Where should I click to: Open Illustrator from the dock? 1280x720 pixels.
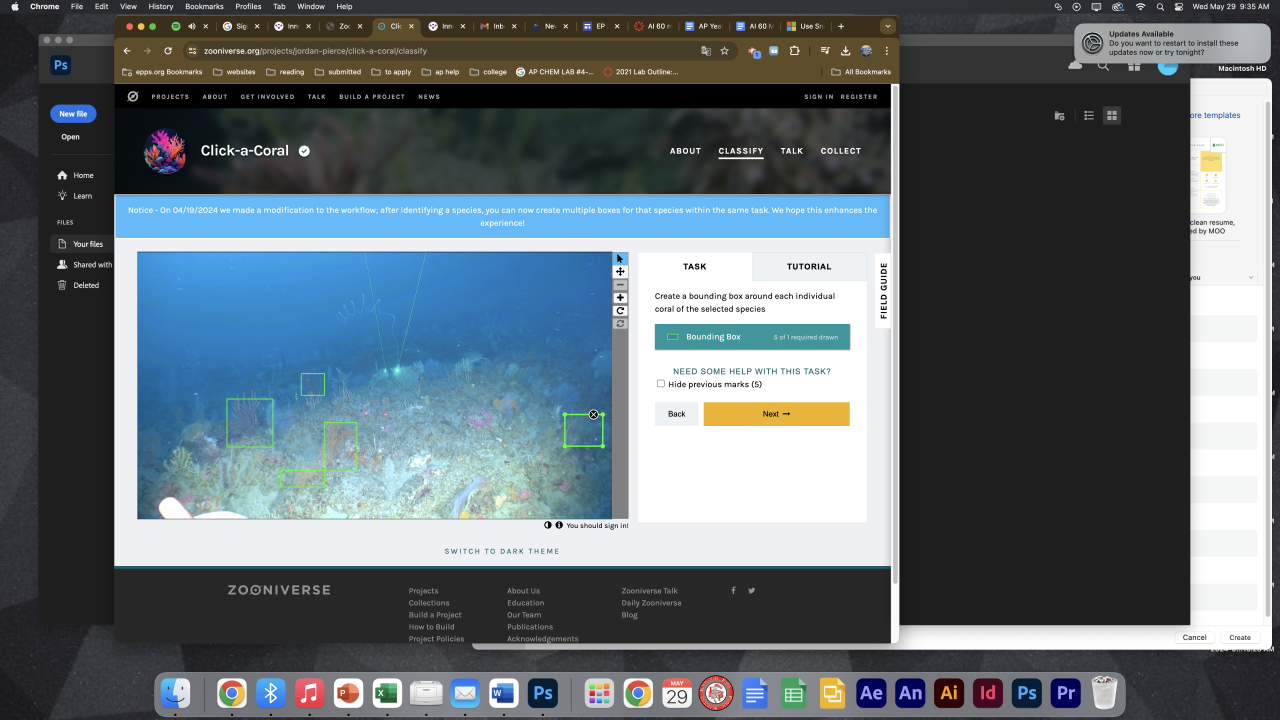(949, 693)
